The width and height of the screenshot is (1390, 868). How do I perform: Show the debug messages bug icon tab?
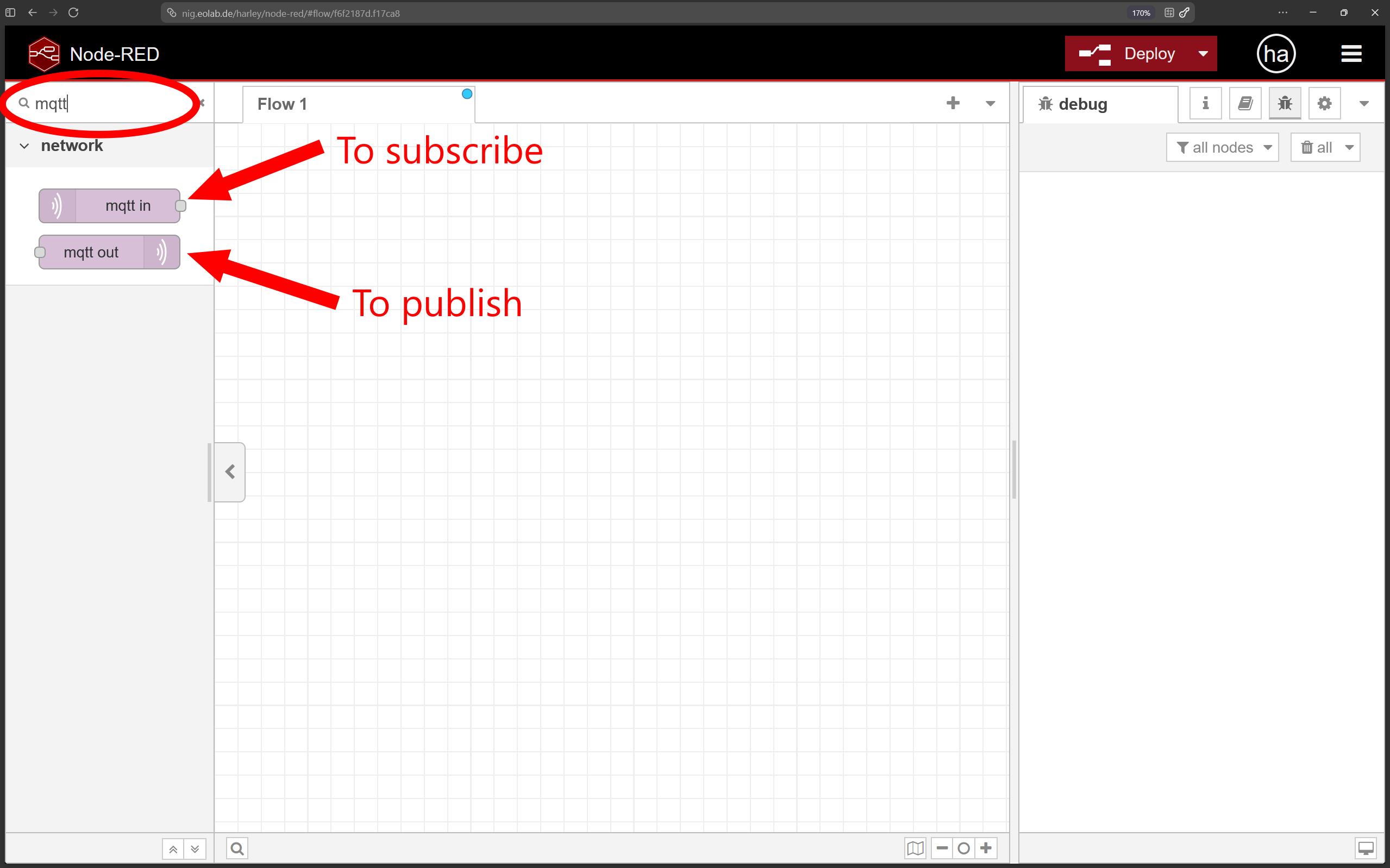pos(1285,103)
